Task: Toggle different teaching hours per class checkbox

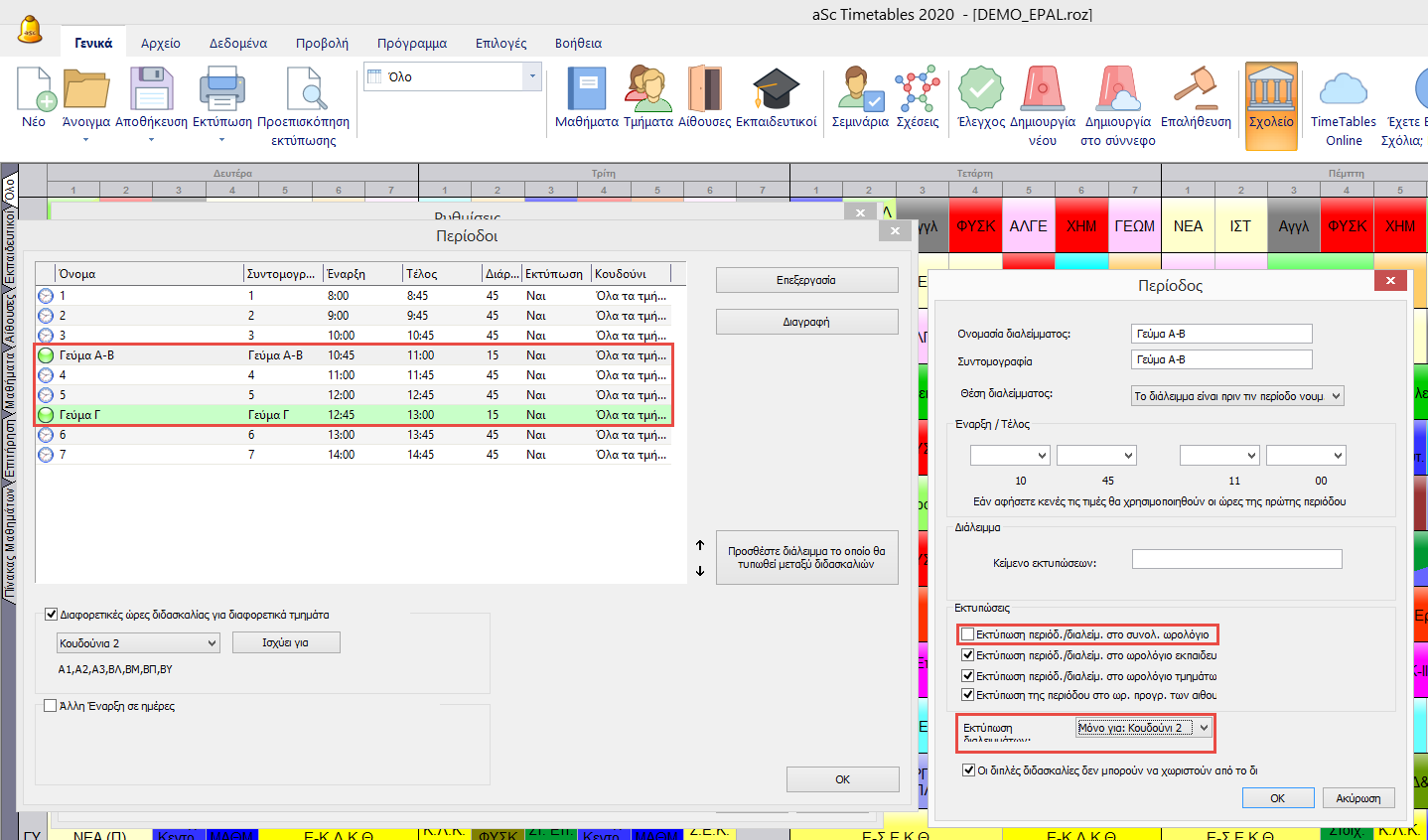Action: coord(52,615)
